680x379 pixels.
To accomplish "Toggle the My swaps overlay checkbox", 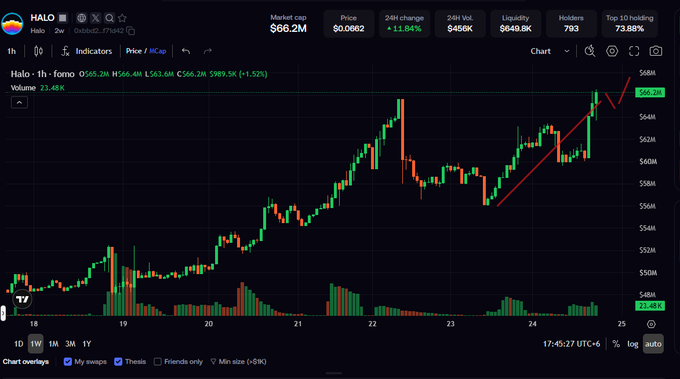I will pos(68,362).
